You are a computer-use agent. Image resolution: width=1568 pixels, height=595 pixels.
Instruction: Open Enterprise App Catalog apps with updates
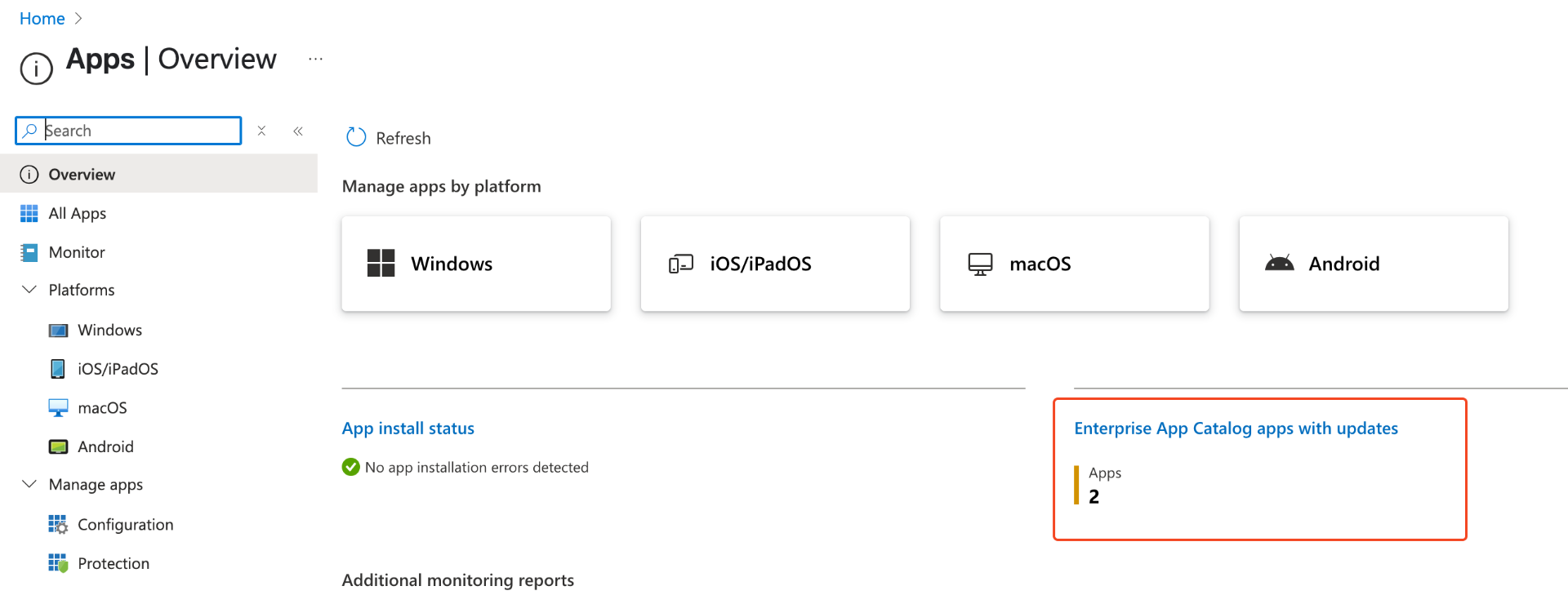1236,428
